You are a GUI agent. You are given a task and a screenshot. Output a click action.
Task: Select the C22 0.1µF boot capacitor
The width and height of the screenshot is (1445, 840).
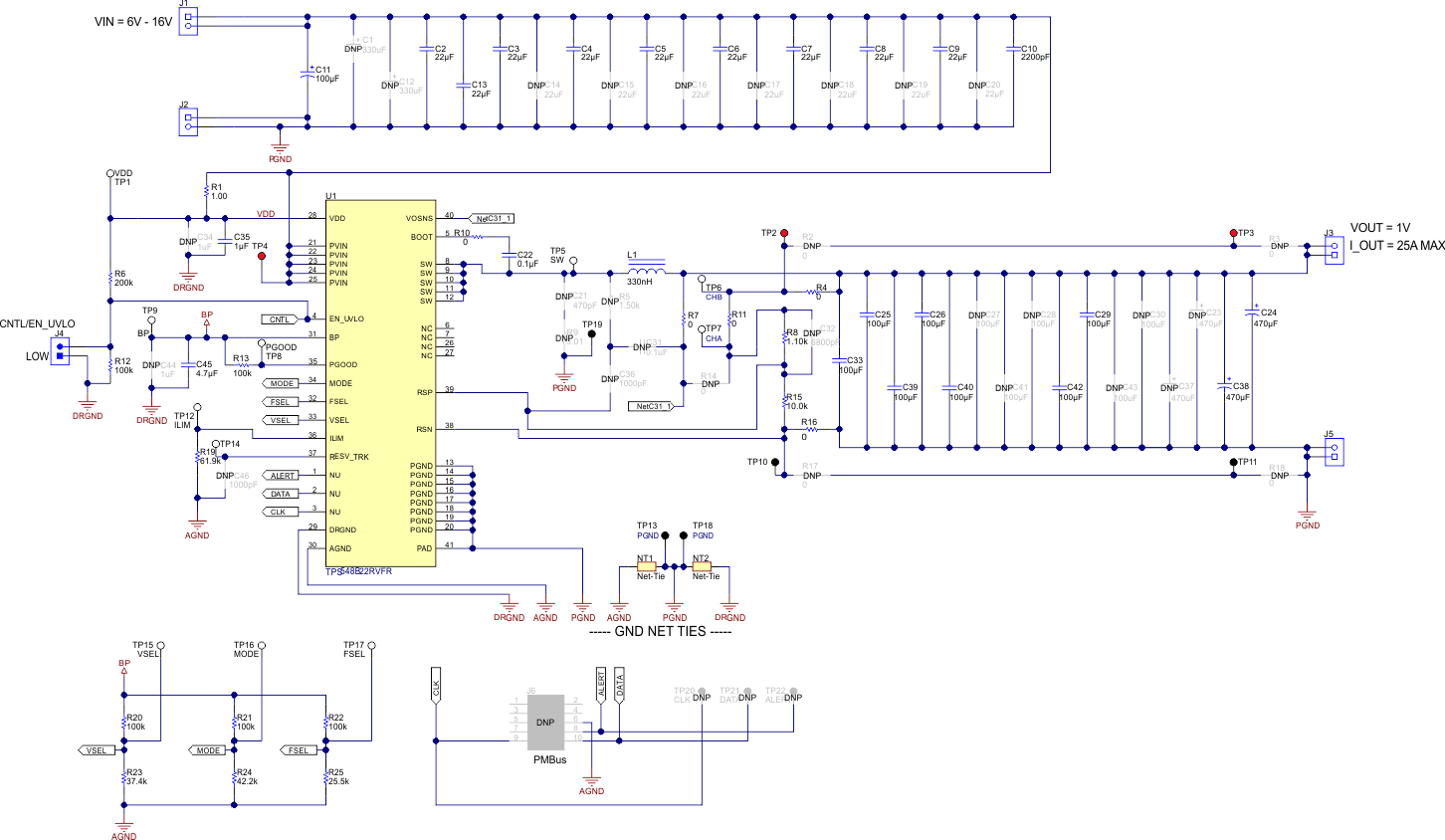[510, 256]
